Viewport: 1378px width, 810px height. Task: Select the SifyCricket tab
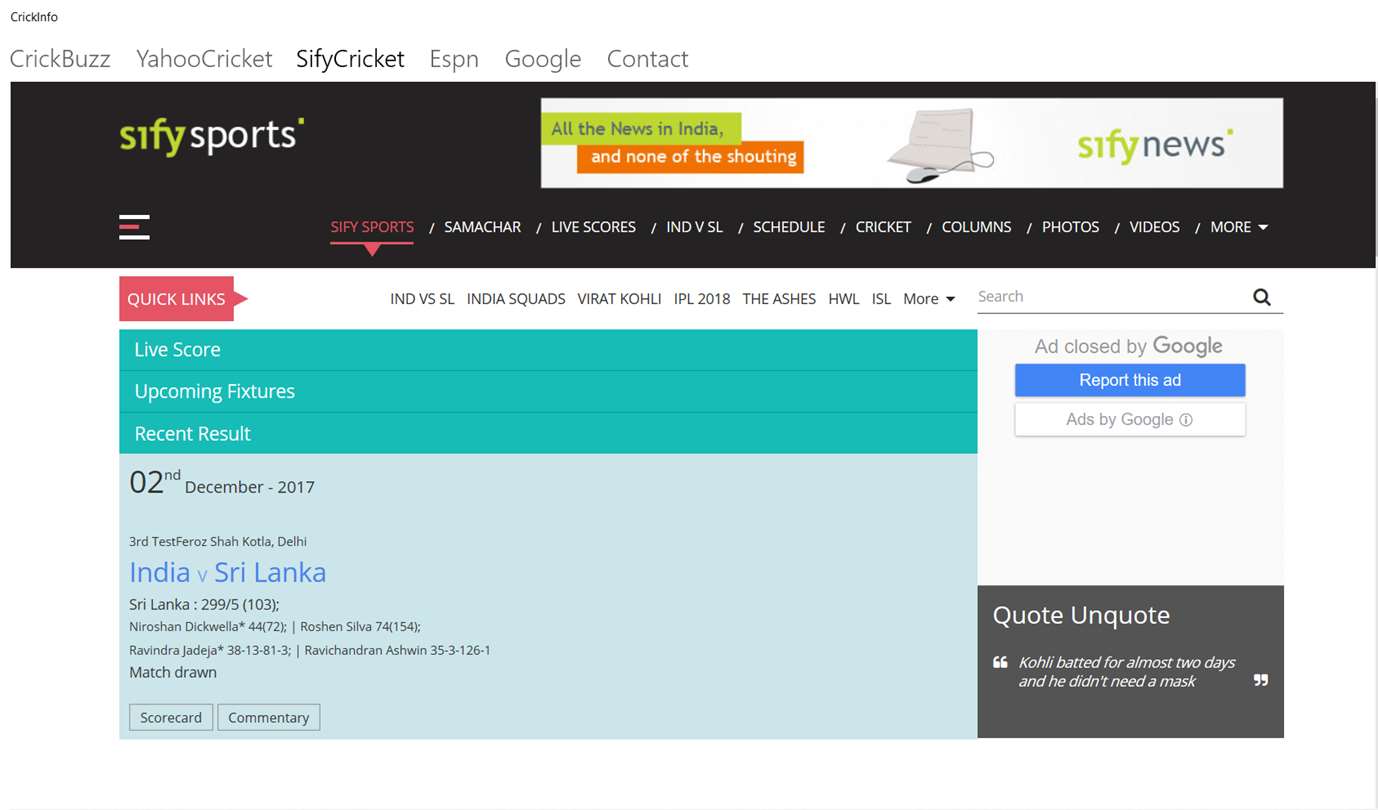pos(350,59)
